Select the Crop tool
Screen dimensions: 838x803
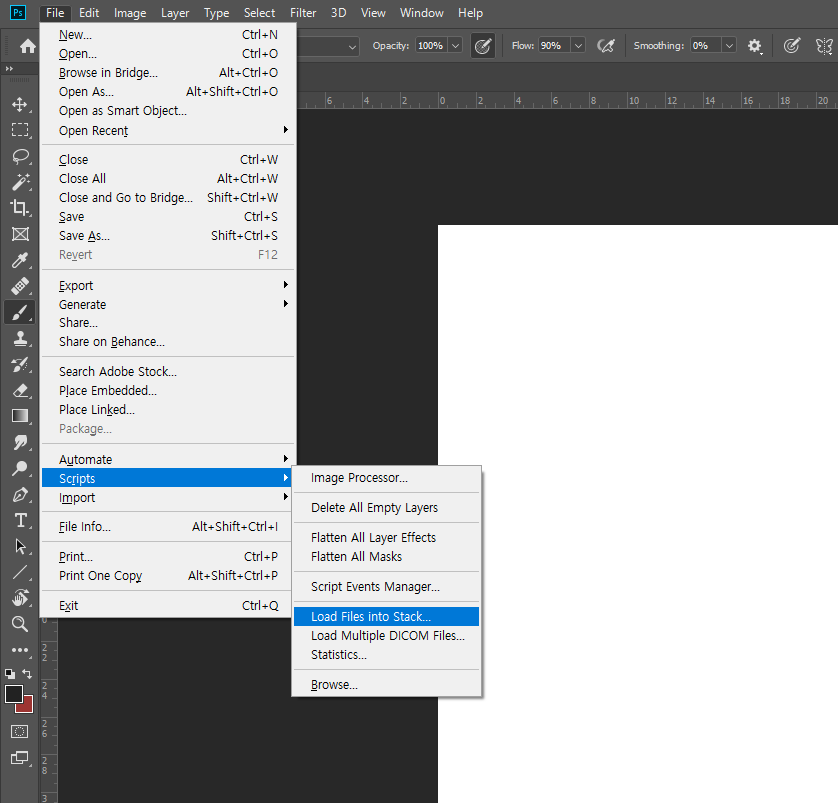click(20, 208)
